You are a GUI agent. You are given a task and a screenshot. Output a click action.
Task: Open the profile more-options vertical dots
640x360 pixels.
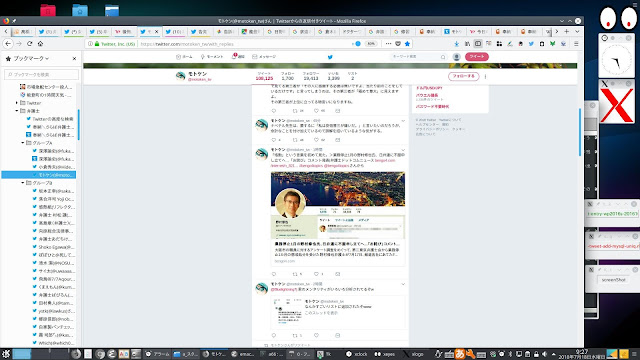click(x=485, y=76)
